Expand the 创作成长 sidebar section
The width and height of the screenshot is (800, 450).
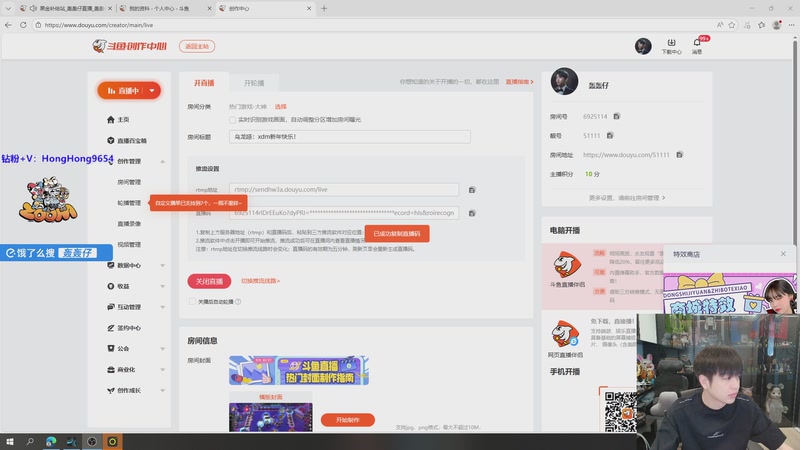point(162,390)
